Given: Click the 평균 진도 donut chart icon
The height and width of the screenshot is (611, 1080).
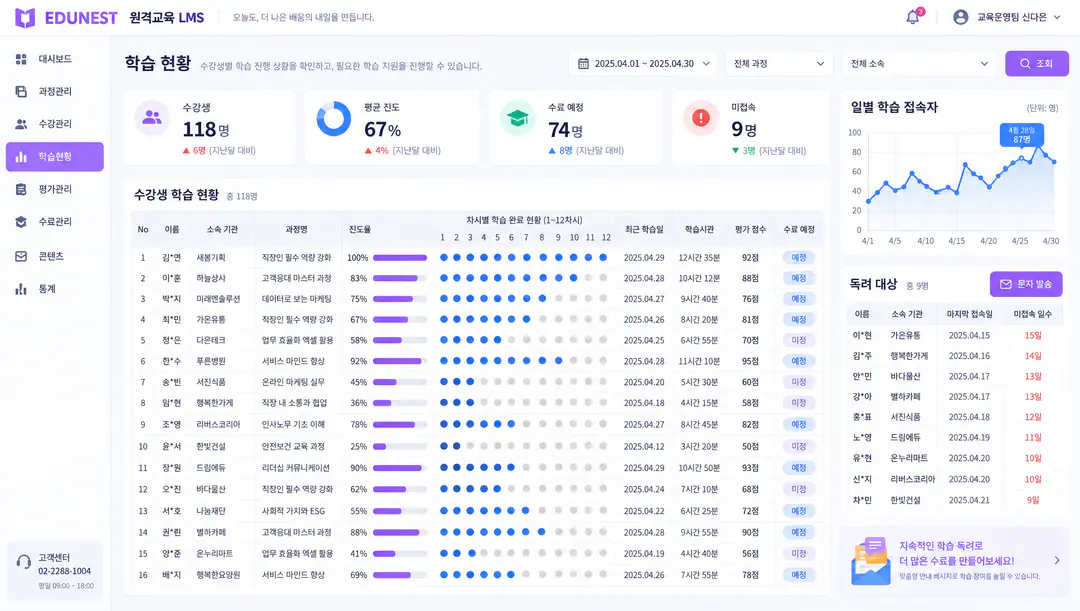Looking at the screenshot, I should (334, 118).
